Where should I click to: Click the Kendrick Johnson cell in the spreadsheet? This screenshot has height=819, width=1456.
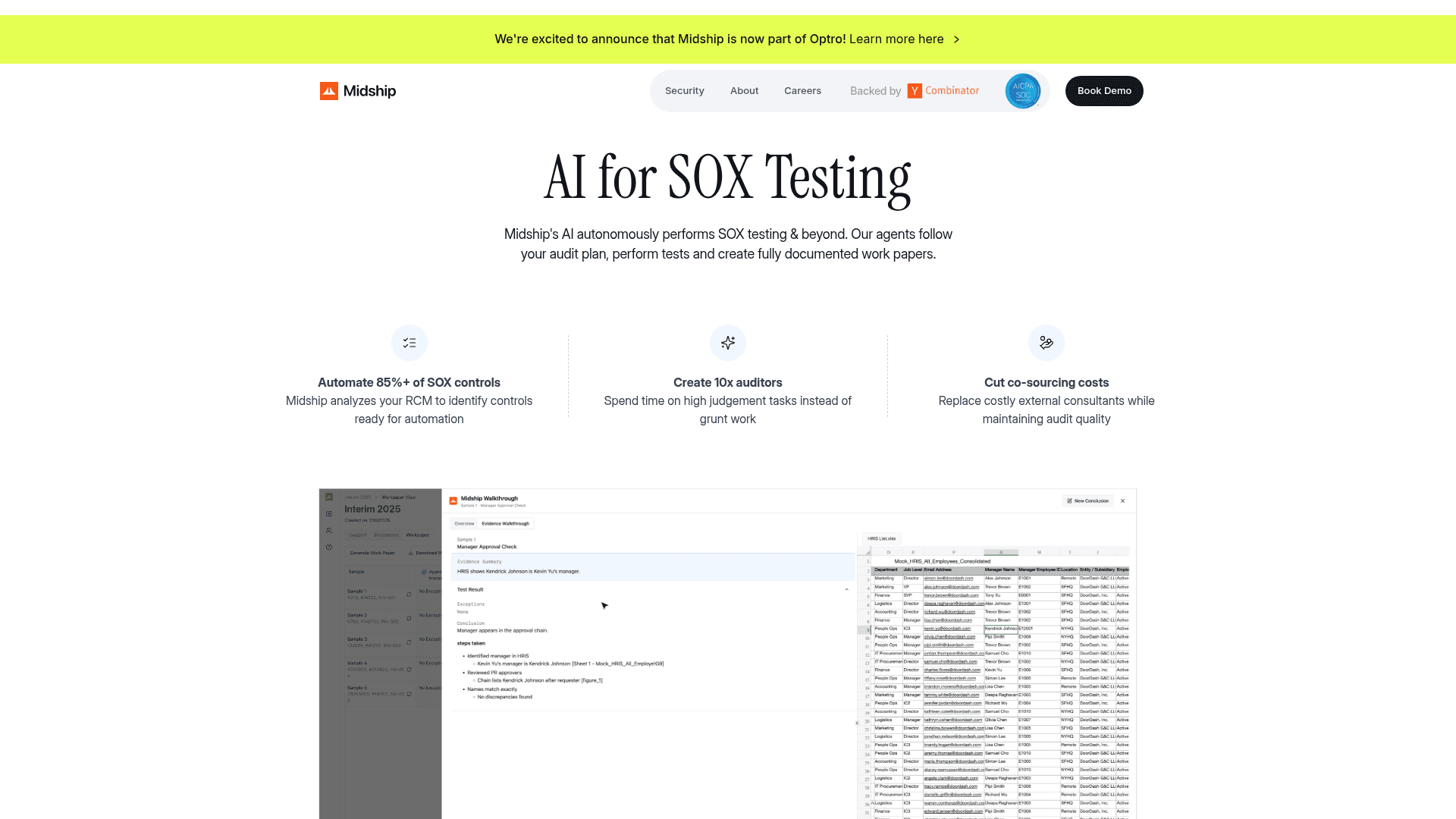click(x=1001, y=629)
